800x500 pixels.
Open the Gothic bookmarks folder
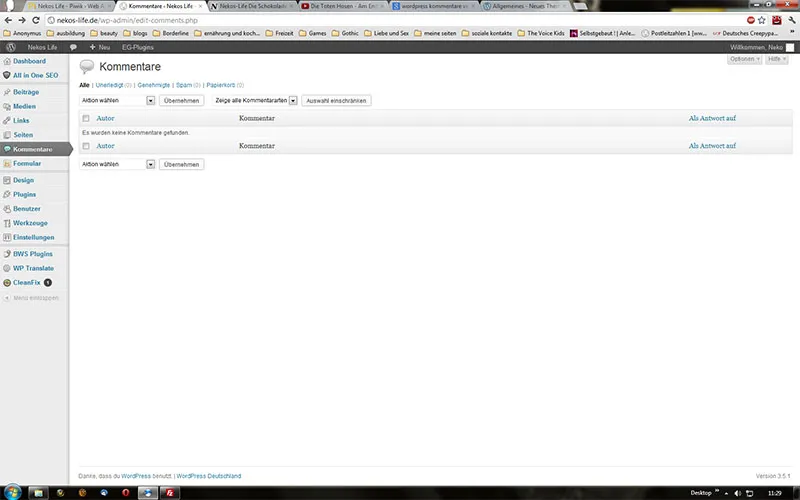click(345, 33)
